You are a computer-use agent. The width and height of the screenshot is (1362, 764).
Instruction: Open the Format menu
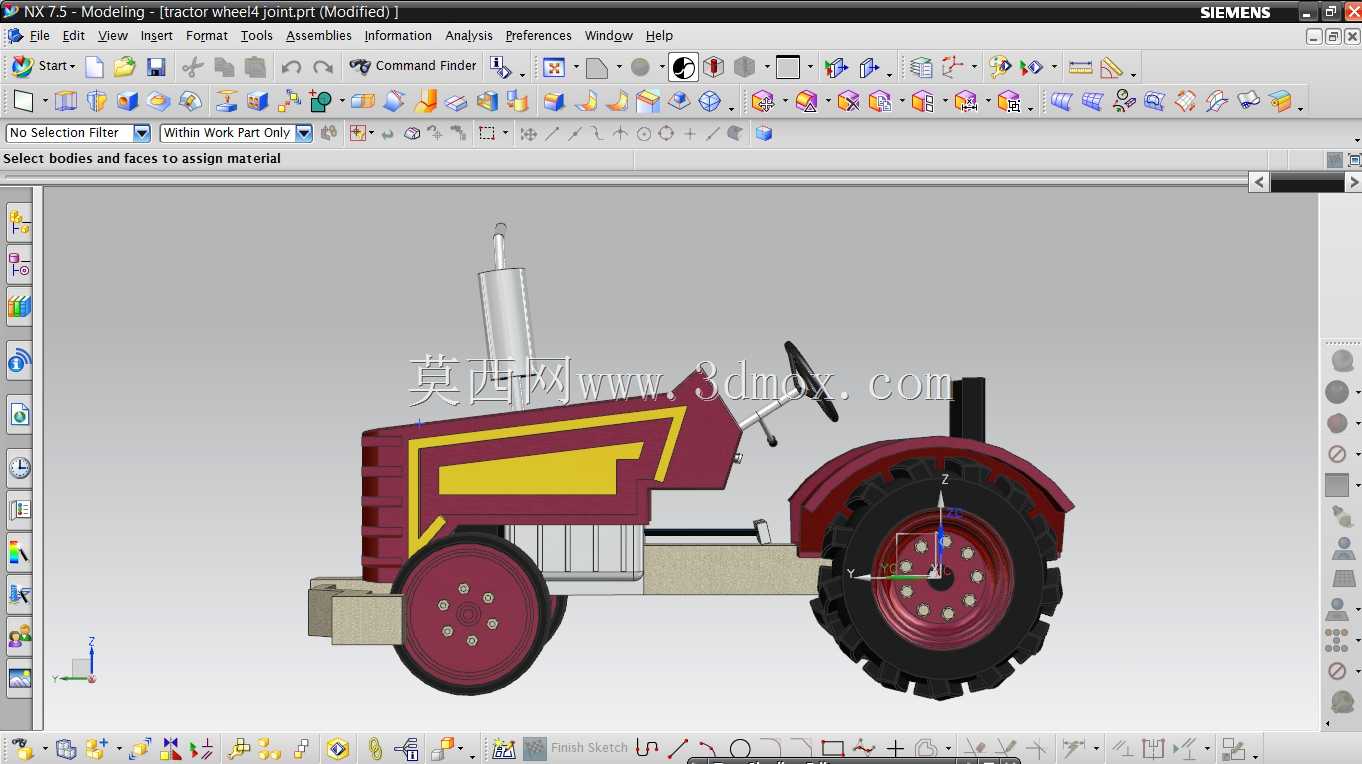(x=207, y=36)
